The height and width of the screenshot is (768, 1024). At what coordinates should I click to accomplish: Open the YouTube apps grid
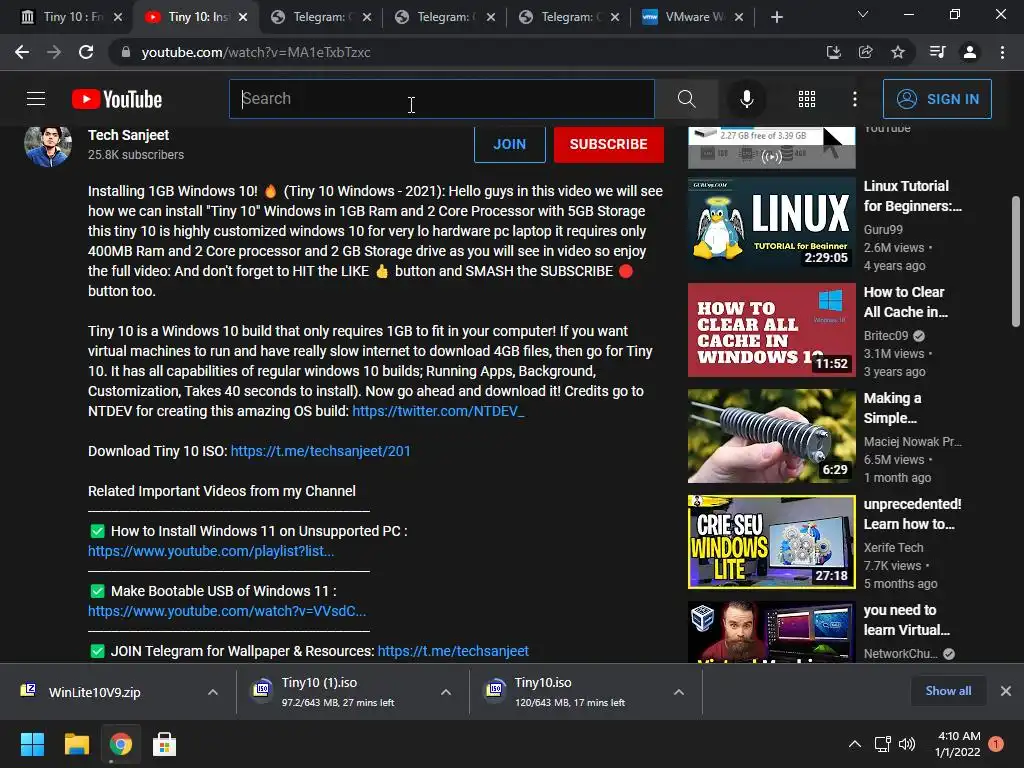[807, 99]
